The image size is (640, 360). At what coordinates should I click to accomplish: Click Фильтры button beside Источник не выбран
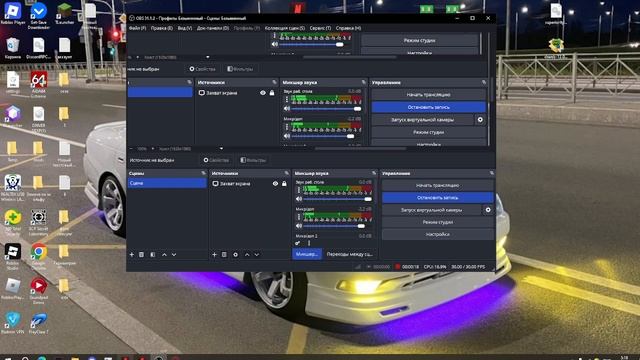click(x=253, y=160)
